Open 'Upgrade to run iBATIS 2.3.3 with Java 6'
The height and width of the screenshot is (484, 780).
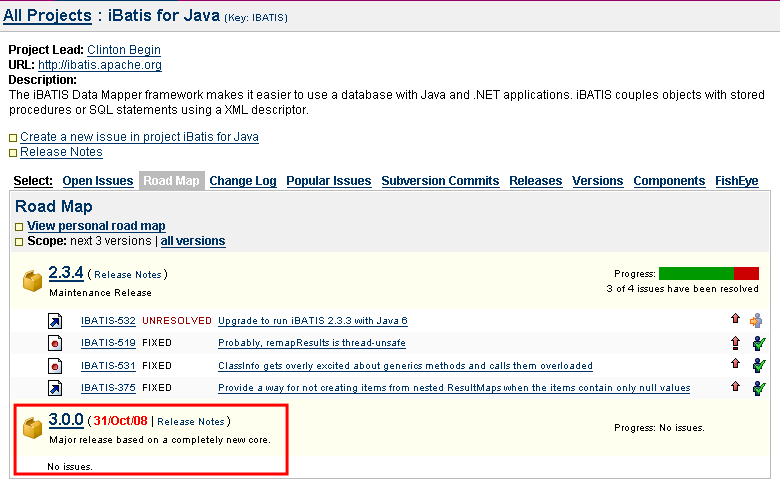point(313,321)
